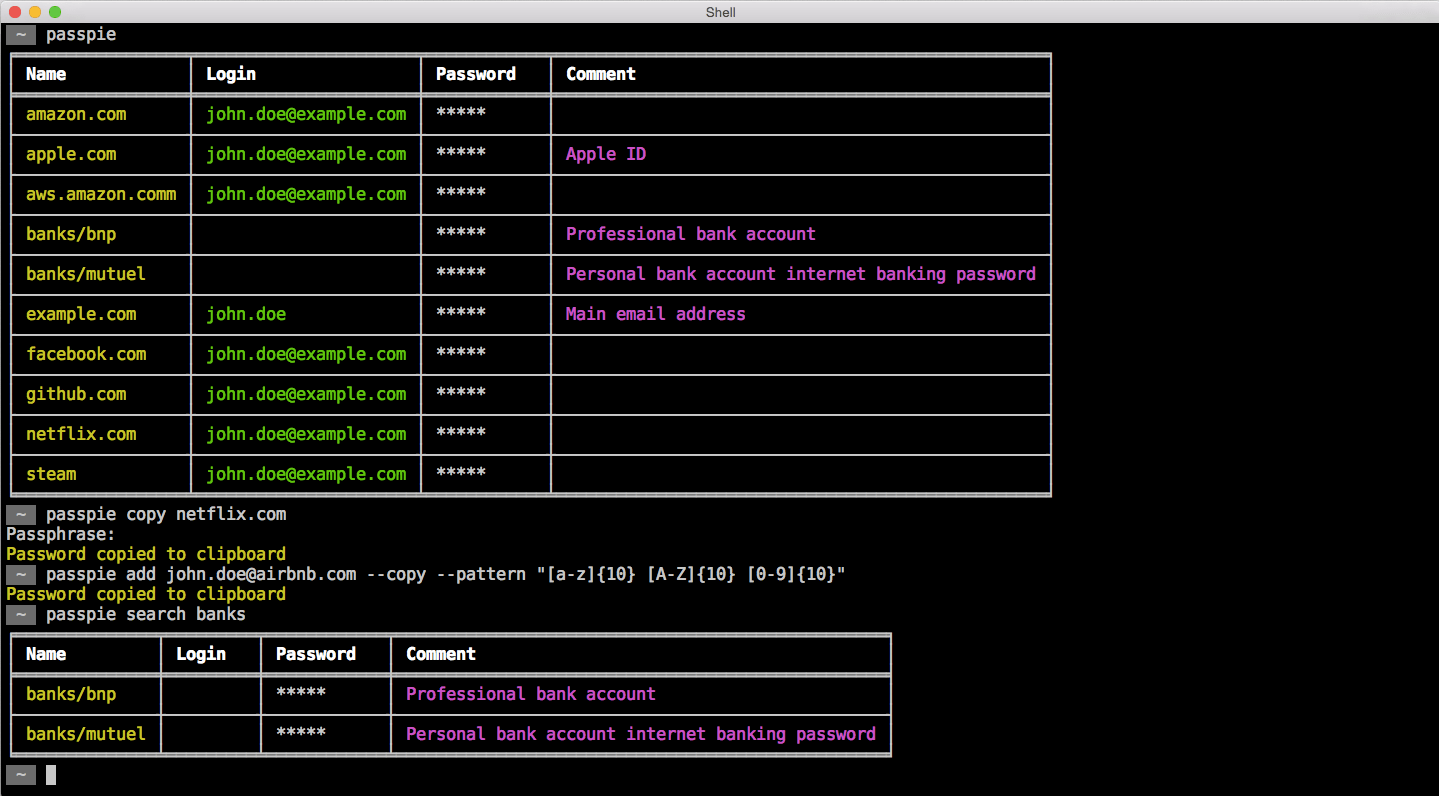1439x796 pixels.
Task: Click the login email in apple.com row
Action: 306,154
